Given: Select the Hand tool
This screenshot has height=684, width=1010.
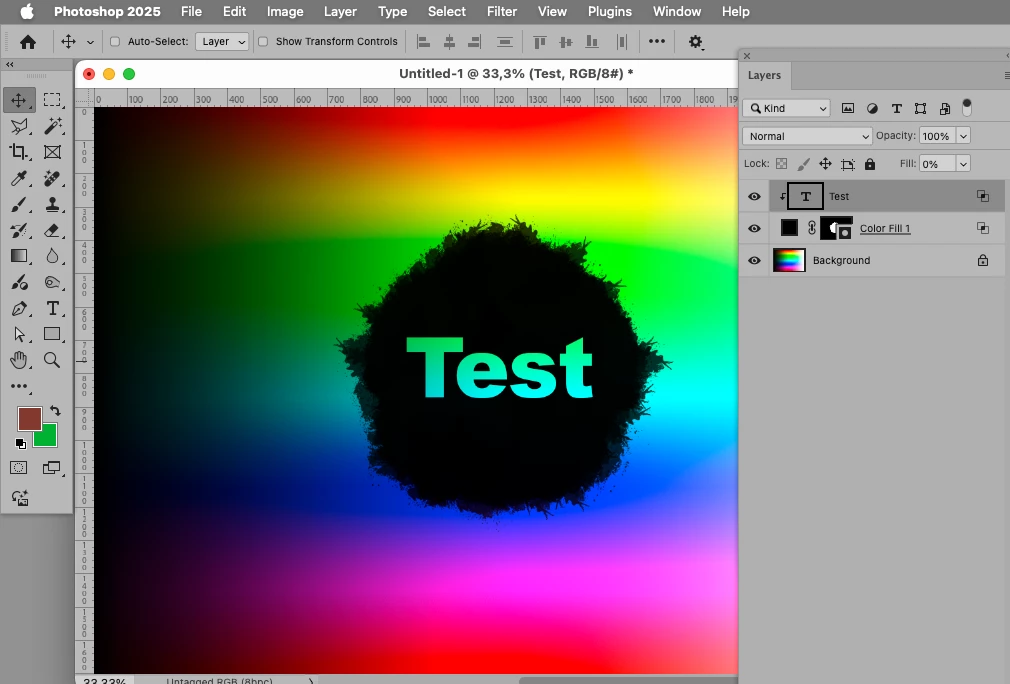Looking at the screenshot, I should pyautogui.click(x=19, y=360).
